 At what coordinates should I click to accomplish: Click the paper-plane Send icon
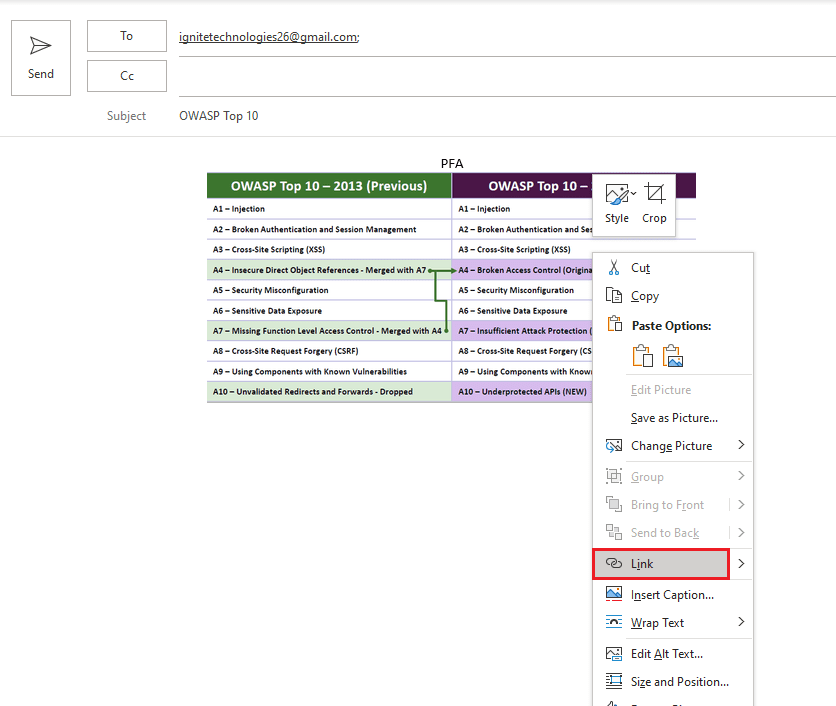pyautogui.click(x=41, y=46)
